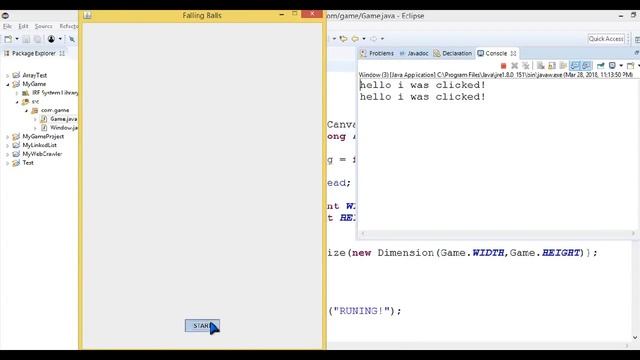Open the File menu

[7, 26]
